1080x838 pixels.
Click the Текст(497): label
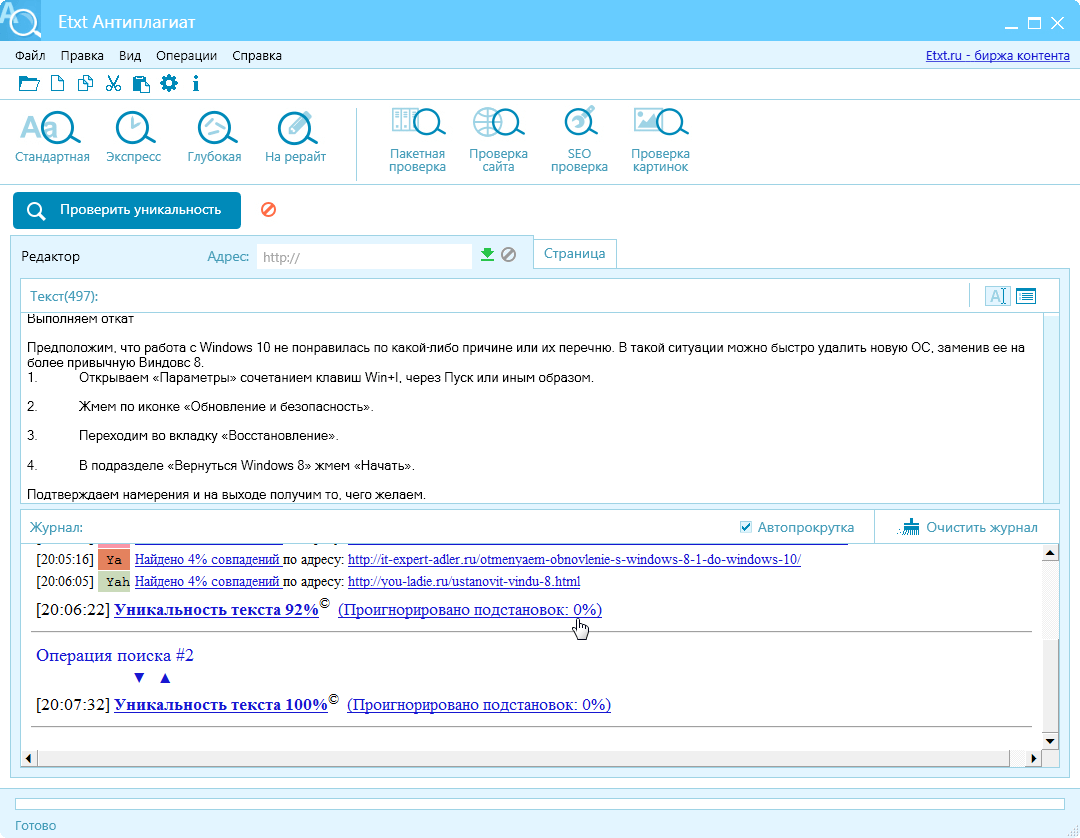point(64,296)
